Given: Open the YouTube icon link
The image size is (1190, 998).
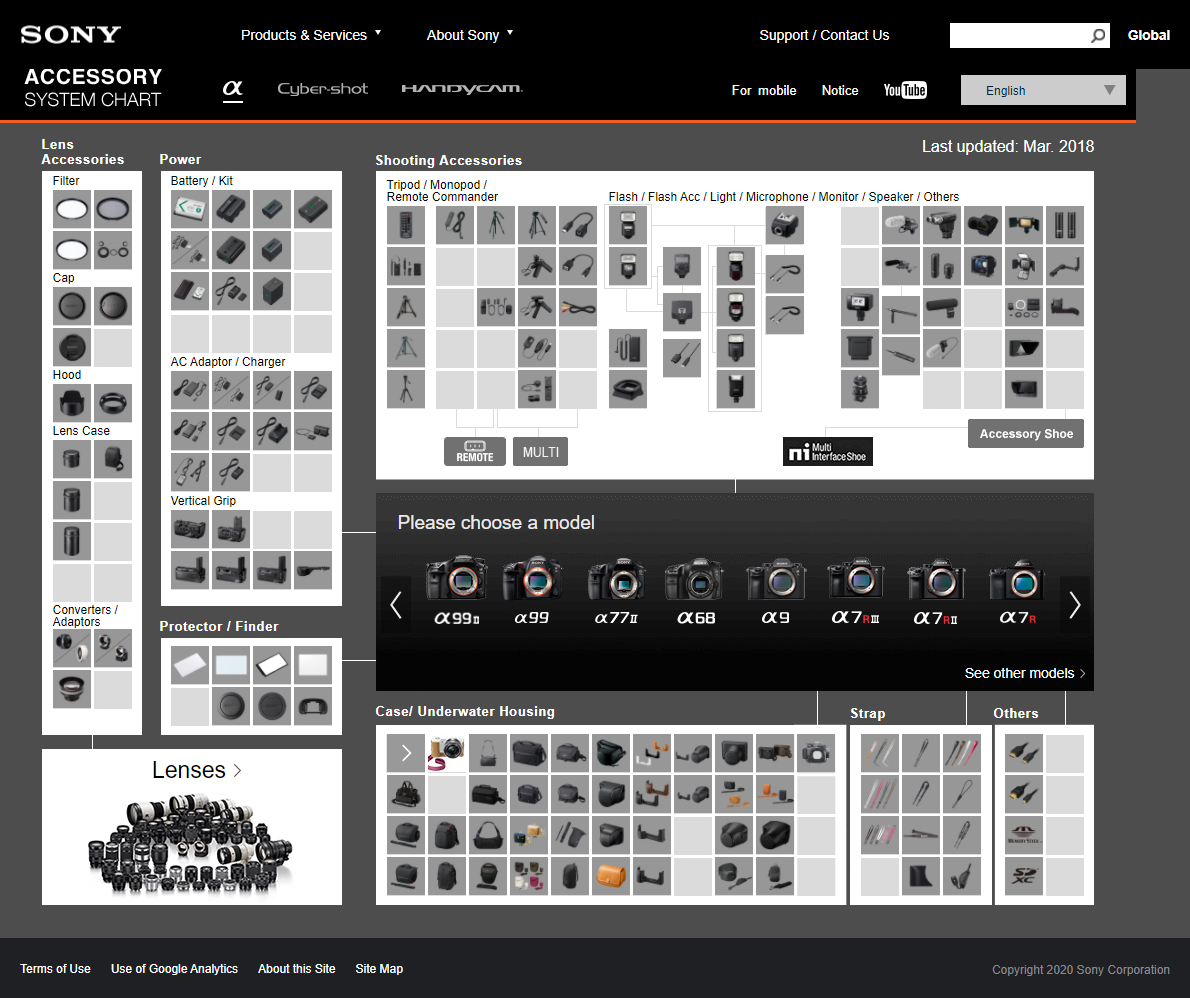Looking at the screenshot, I should [905, 90].
